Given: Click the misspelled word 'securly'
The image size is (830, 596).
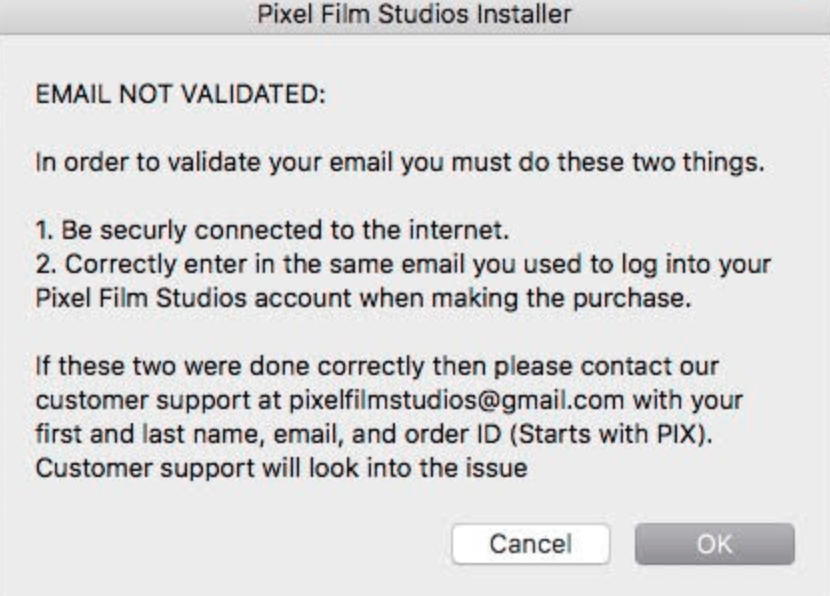Looking at the screenshot, I should pos(143,231).
